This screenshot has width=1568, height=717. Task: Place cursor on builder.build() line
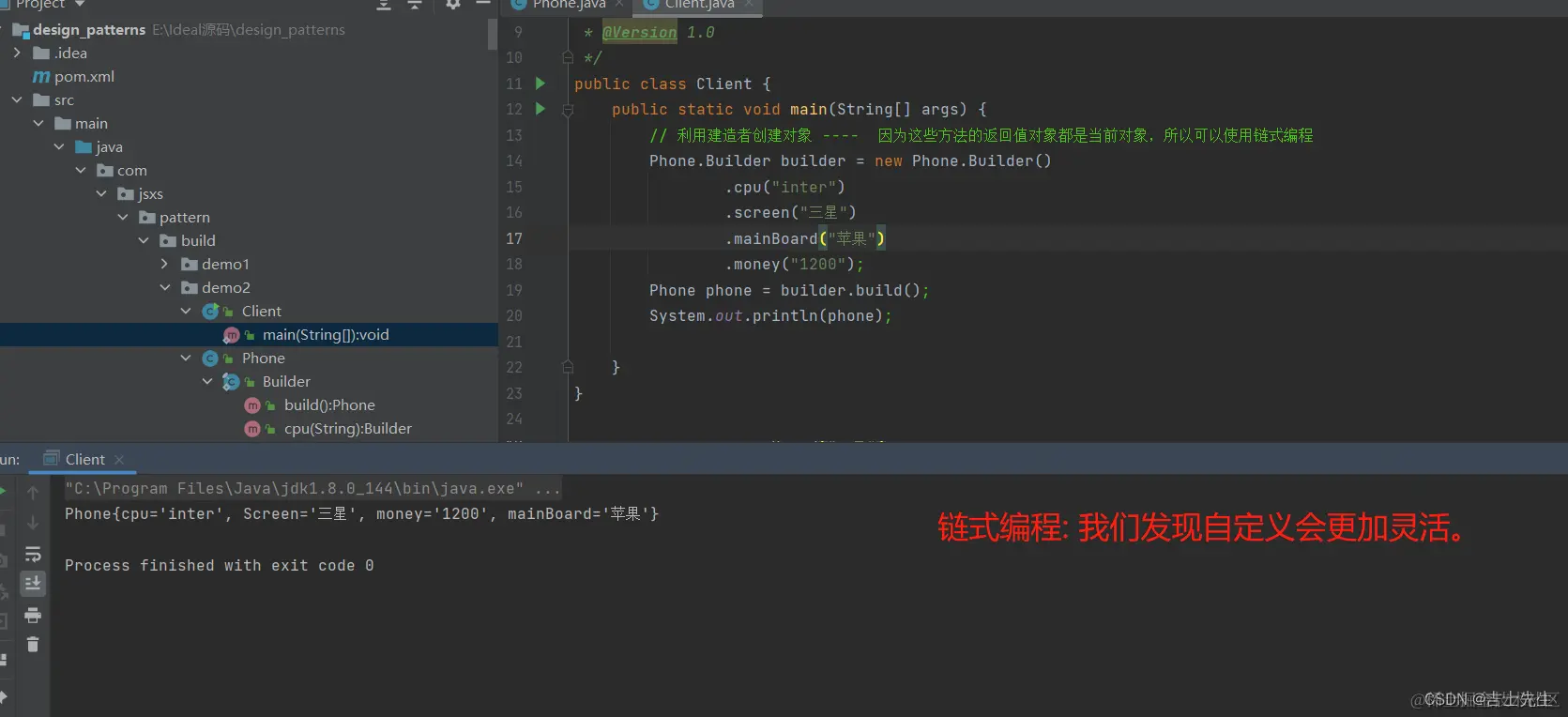click(x=788, y=291)
